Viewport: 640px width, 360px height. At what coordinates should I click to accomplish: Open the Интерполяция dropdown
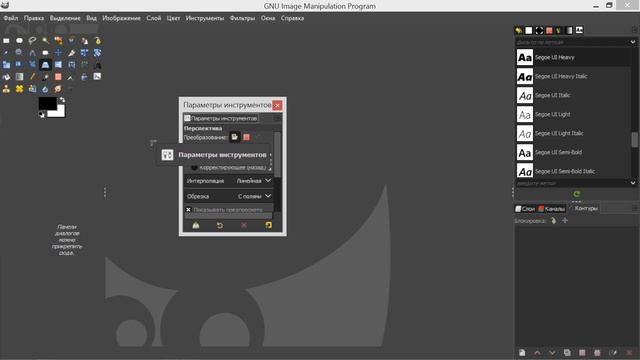[229, 180]
